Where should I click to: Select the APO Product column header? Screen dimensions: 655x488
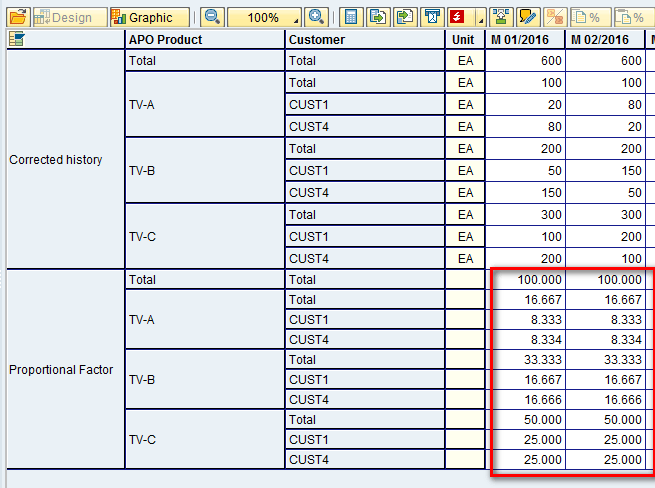point(204,40)
